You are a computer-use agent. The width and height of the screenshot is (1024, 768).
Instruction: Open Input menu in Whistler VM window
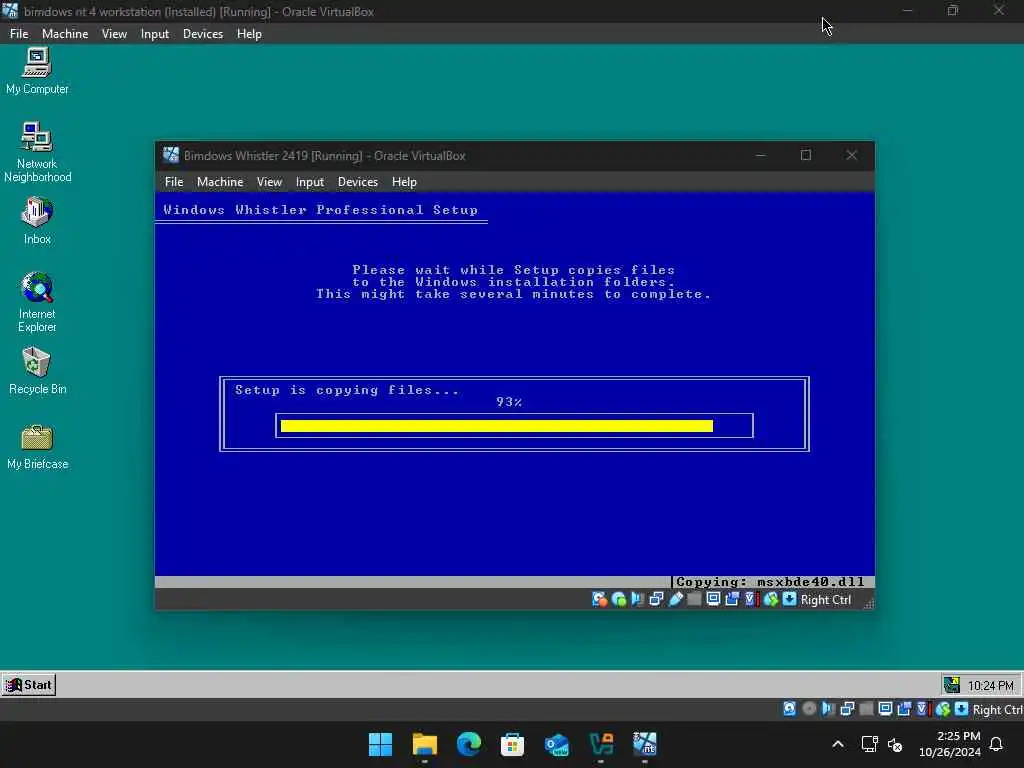click(310, 182)
